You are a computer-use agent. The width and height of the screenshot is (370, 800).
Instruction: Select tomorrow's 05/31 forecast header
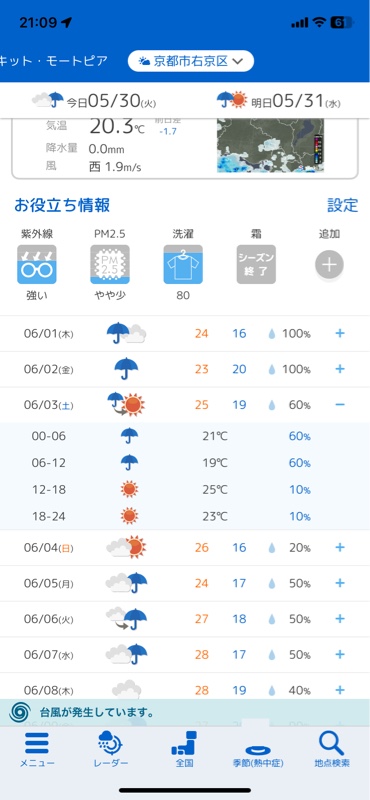coord(279,101)
